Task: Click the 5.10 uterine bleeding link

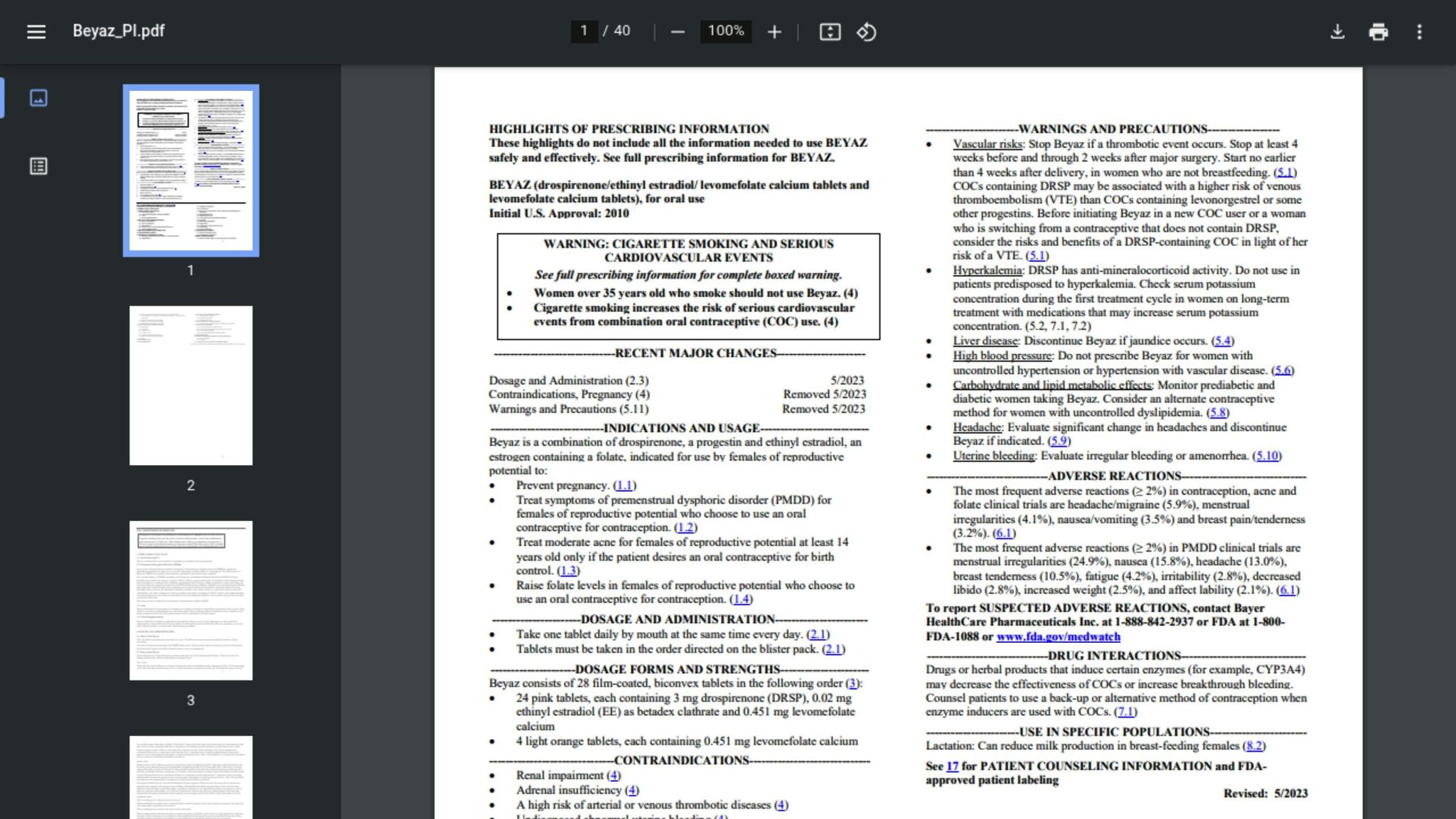Action: coord(1267,456)
